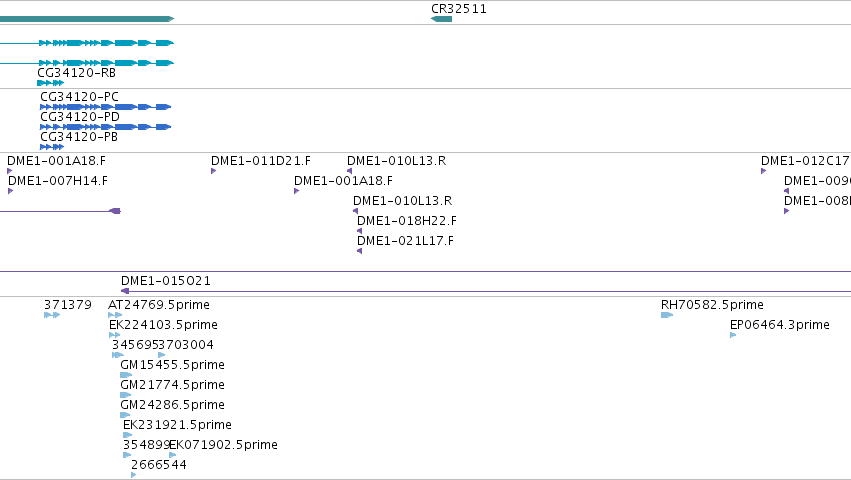Viewport: 851px width, 480px height.
Task: Select the CG34120-PC coding glyph
Action: (x=105, y=107)
